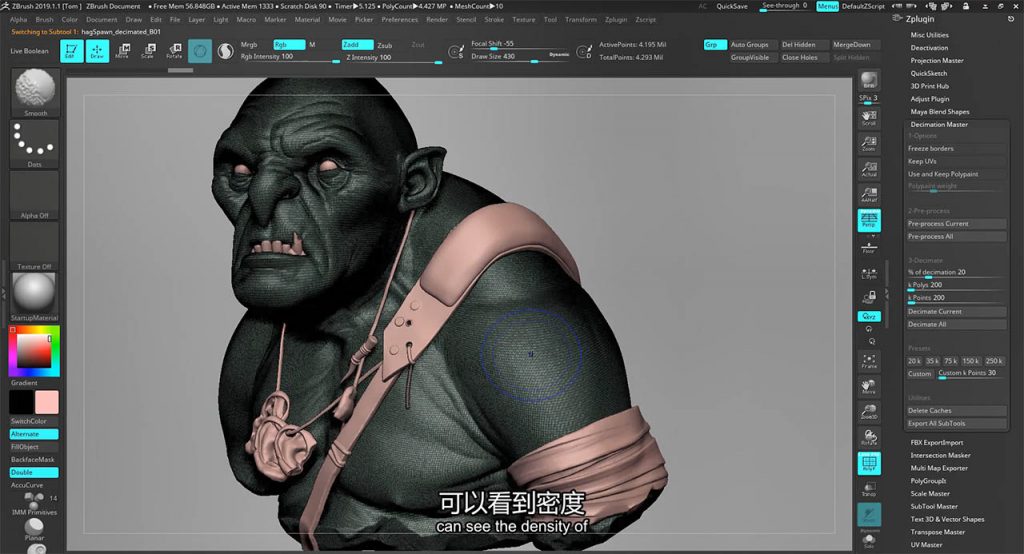Click the Actual size icon

(869, 169)
